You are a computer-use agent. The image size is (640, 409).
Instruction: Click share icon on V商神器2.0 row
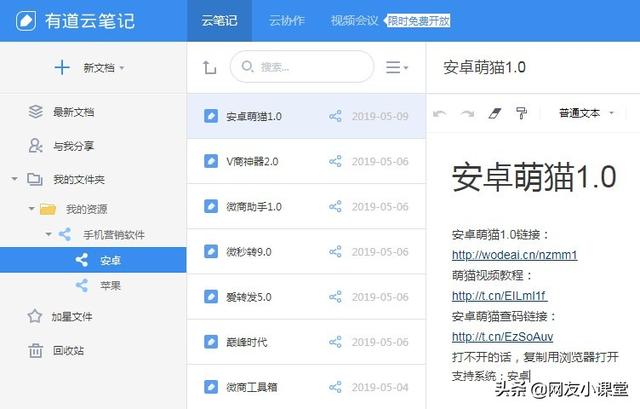[x=335, y=162]
